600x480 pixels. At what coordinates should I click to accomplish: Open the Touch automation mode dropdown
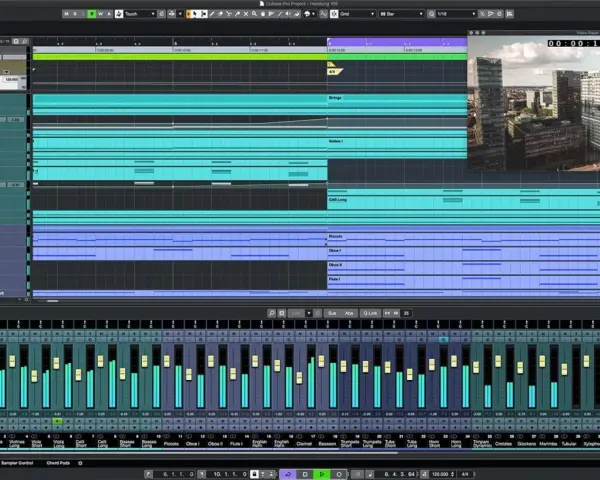coord(140,14)
